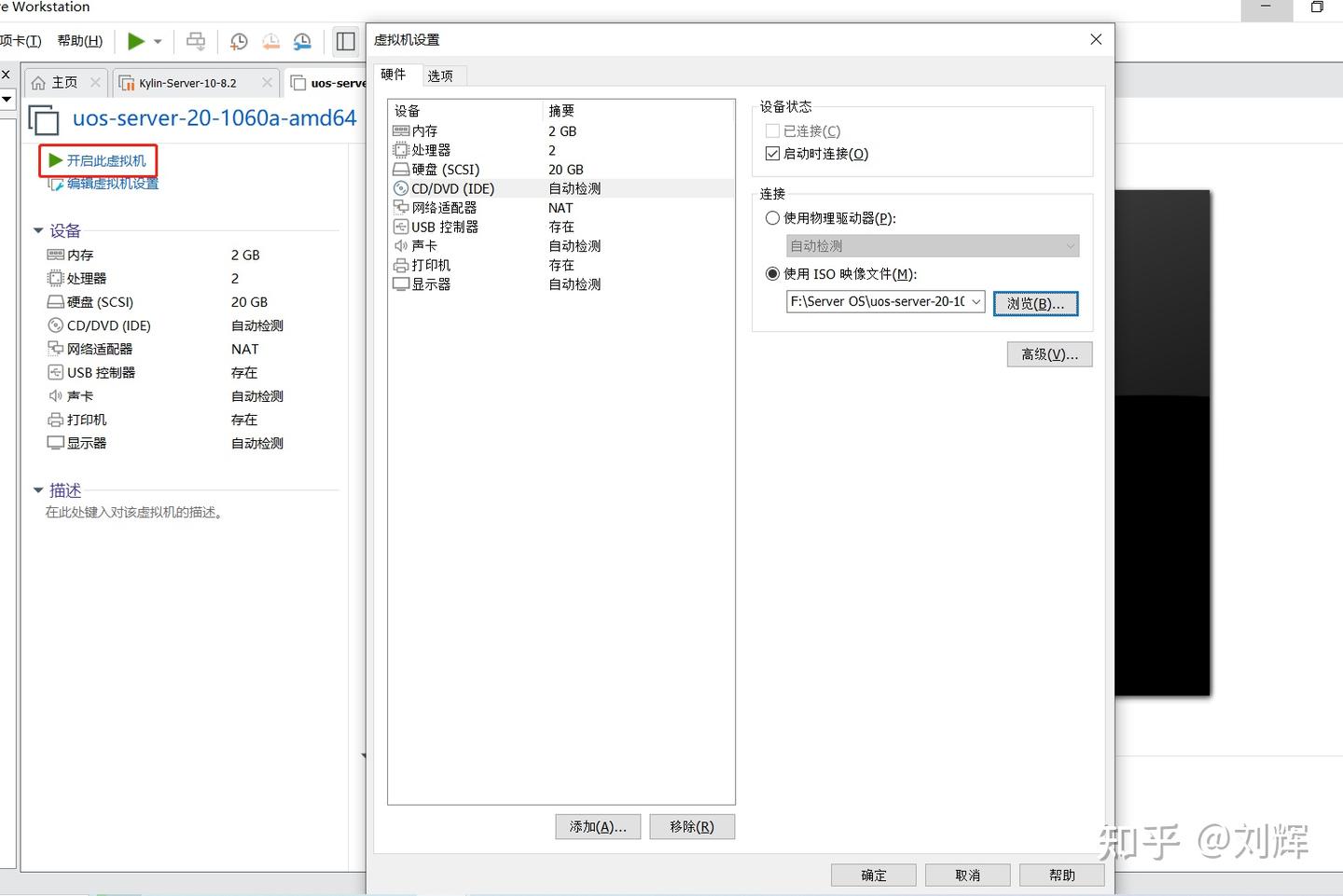Uncheck 启动时连接 option

pyautogui.click(x=772, y=153)
